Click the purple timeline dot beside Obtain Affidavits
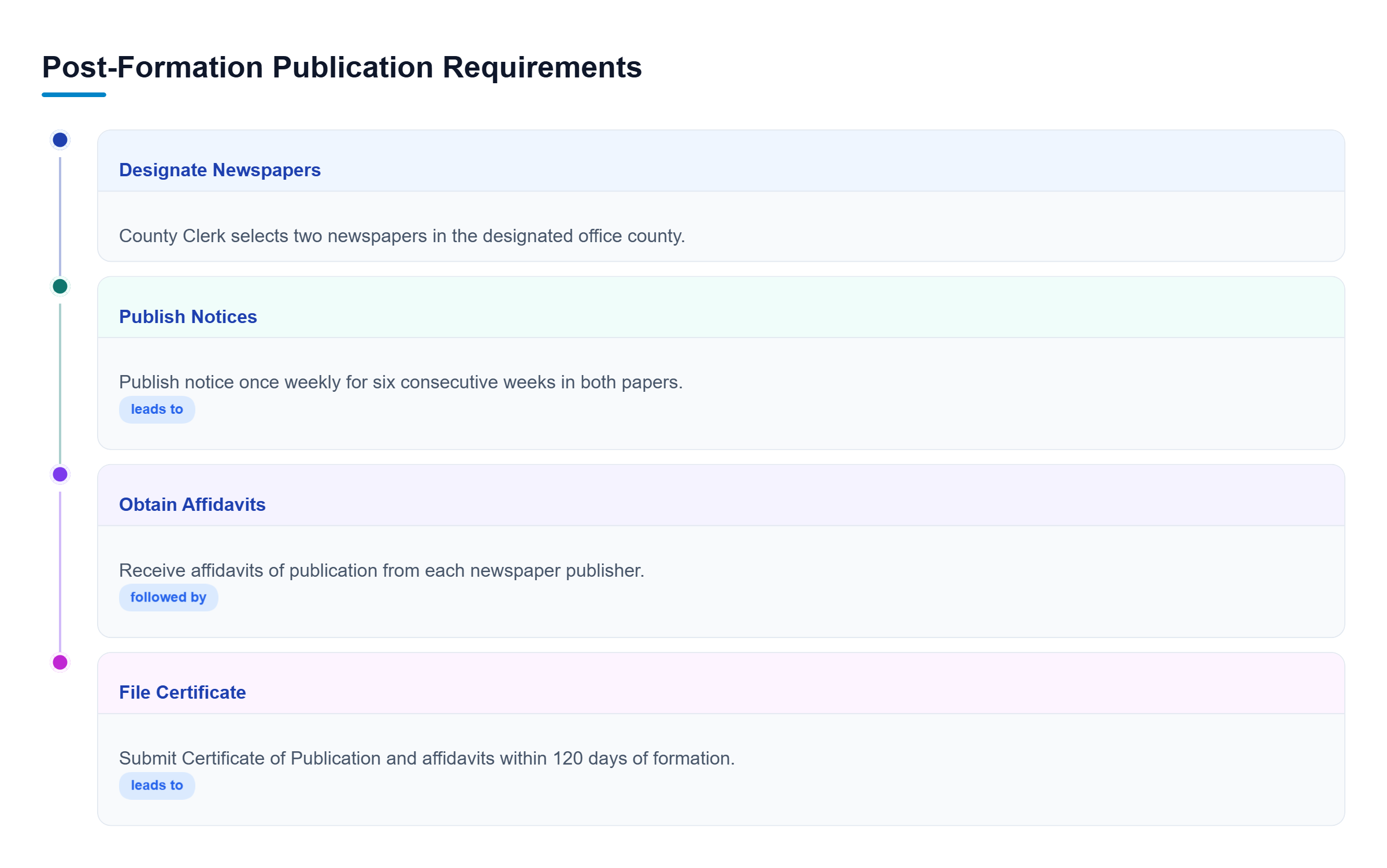 click(60, 474)
